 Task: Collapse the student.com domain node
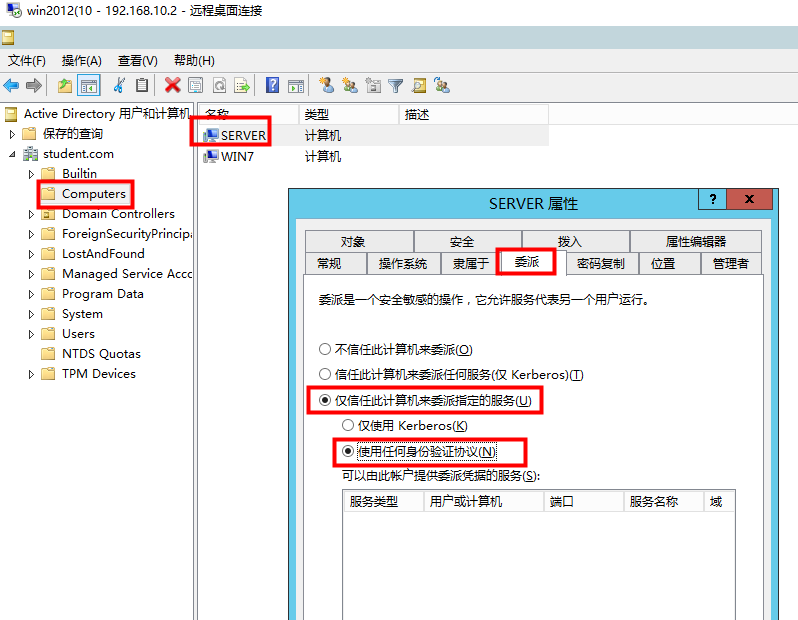coord(12,154)
